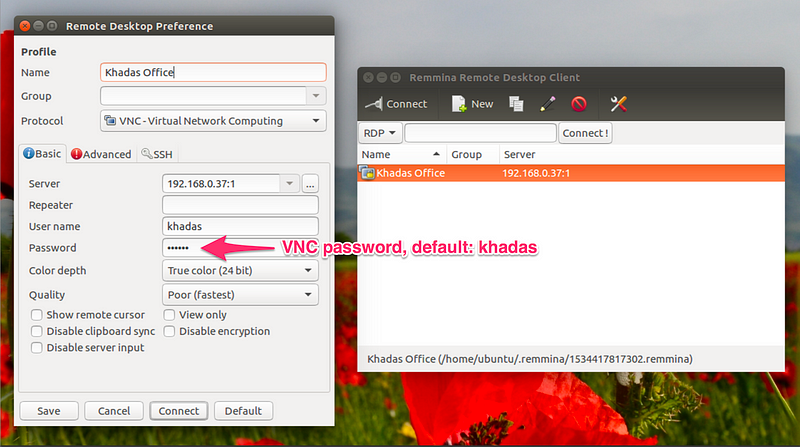
Task: Click the quick connect address field in Remmina
Action: click(480, 133)
